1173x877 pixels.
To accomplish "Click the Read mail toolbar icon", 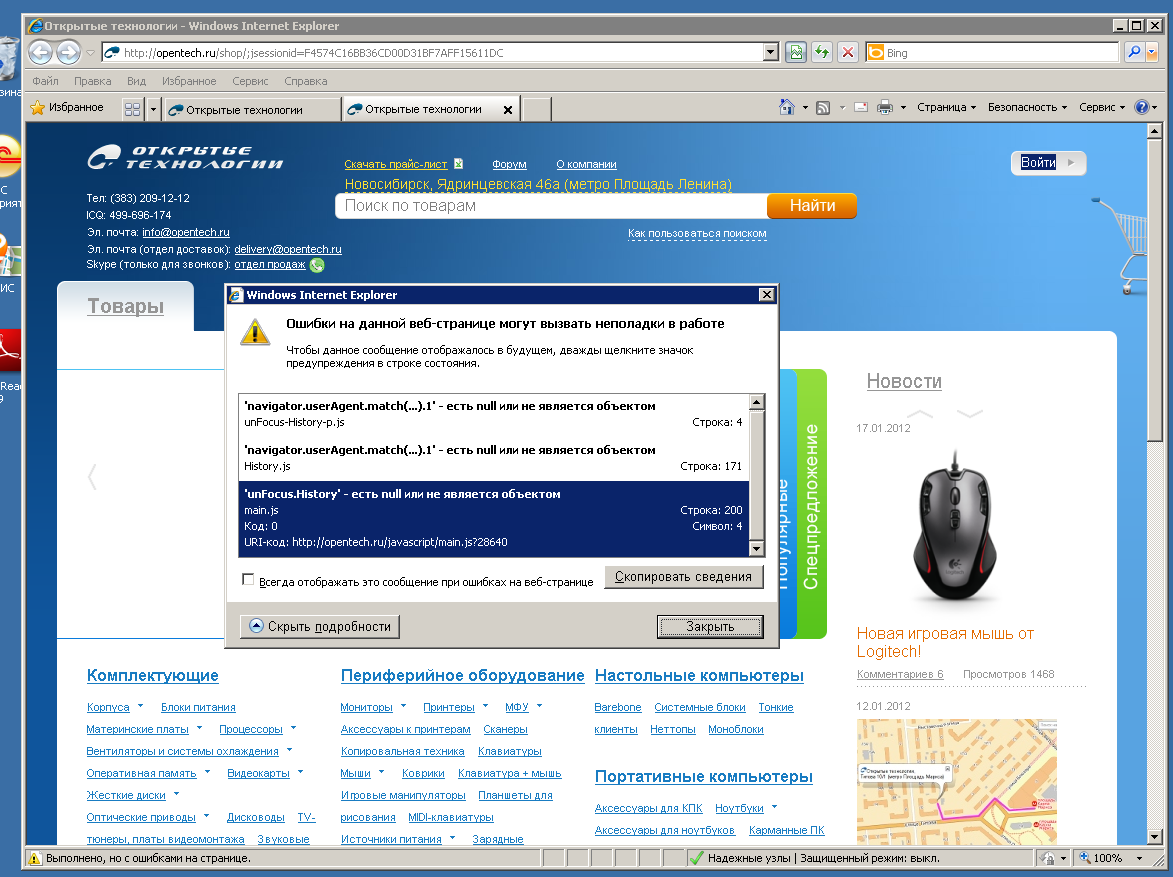I will [861, 107].
